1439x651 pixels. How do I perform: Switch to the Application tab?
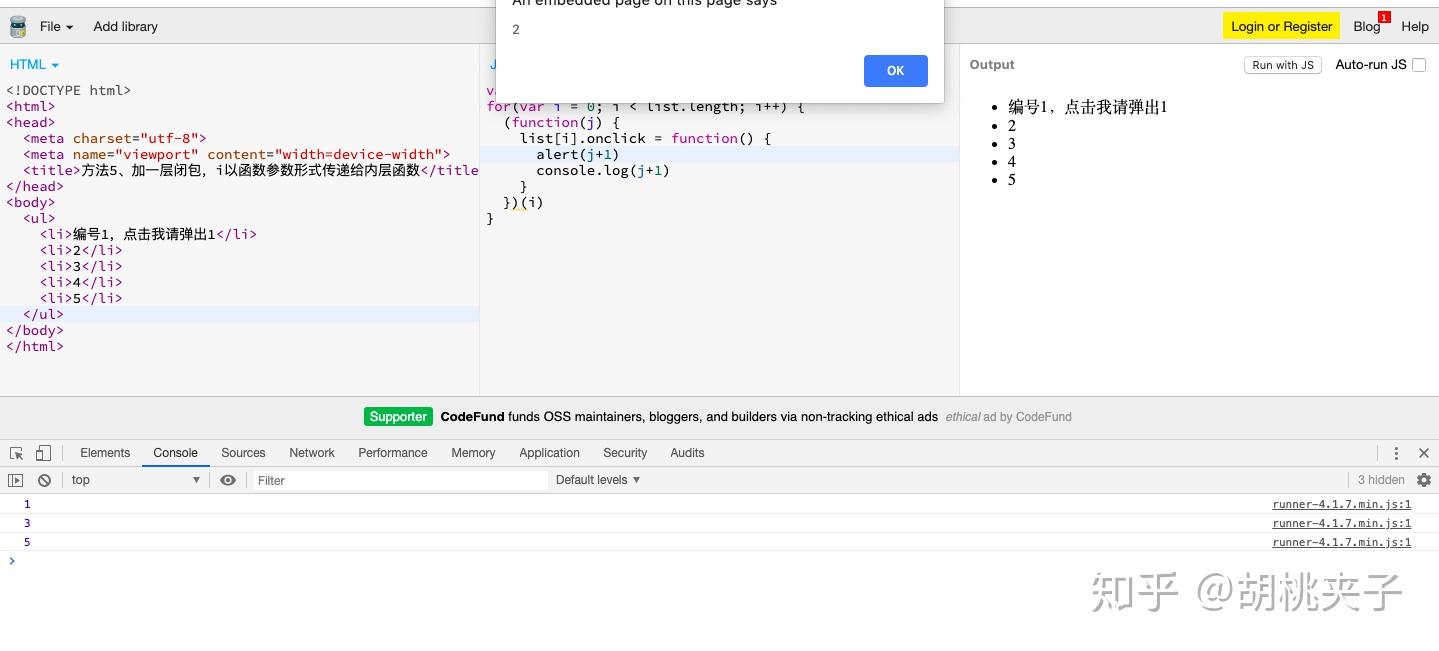point(549,453)
